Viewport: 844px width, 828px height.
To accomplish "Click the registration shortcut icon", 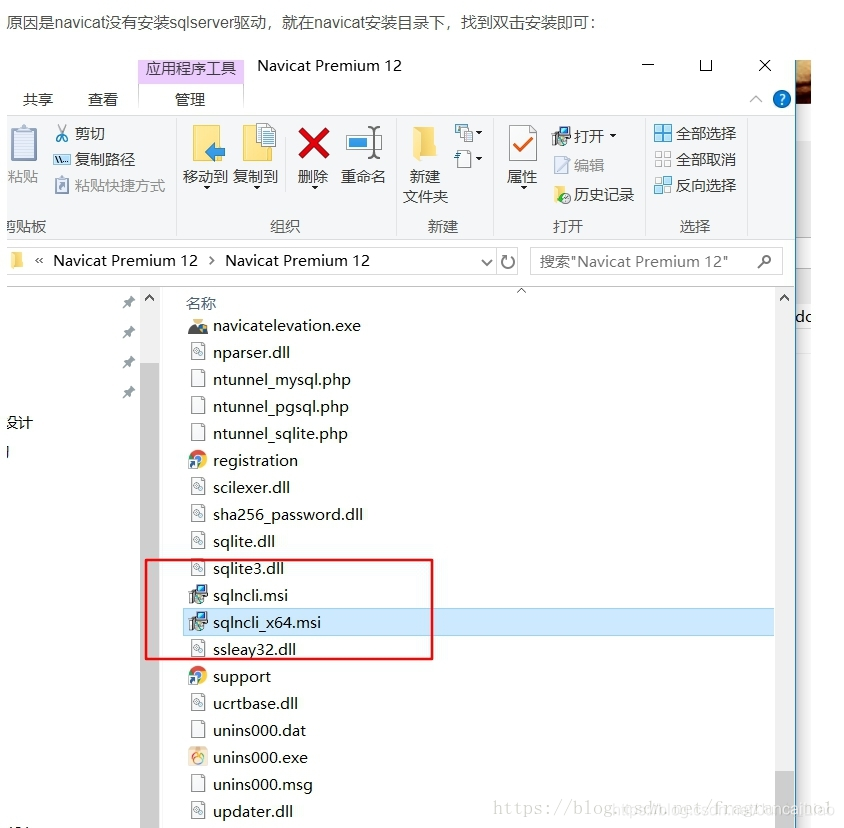I will (198, 460).
